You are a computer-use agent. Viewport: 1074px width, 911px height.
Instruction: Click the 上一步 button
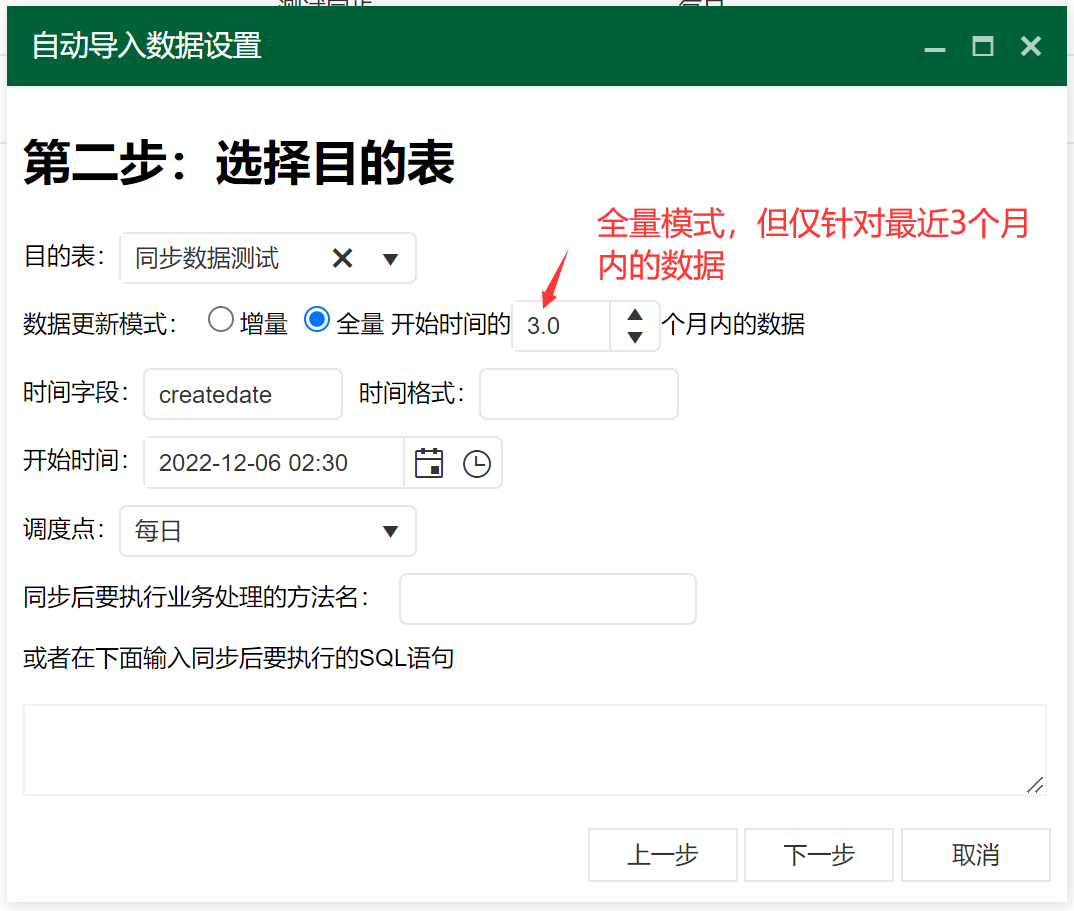point(662,855)
